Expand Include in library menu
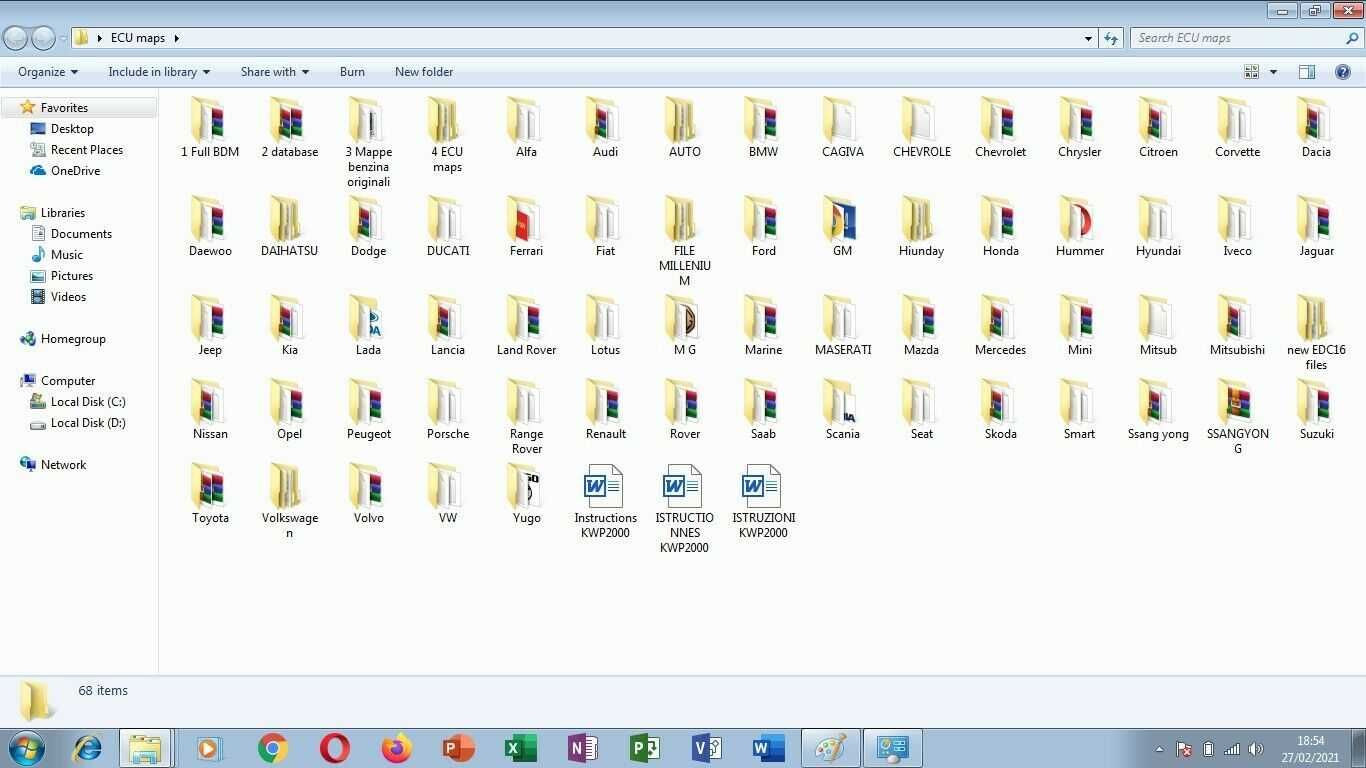This screenshot has height=768, width=1366. pos(159,72)
